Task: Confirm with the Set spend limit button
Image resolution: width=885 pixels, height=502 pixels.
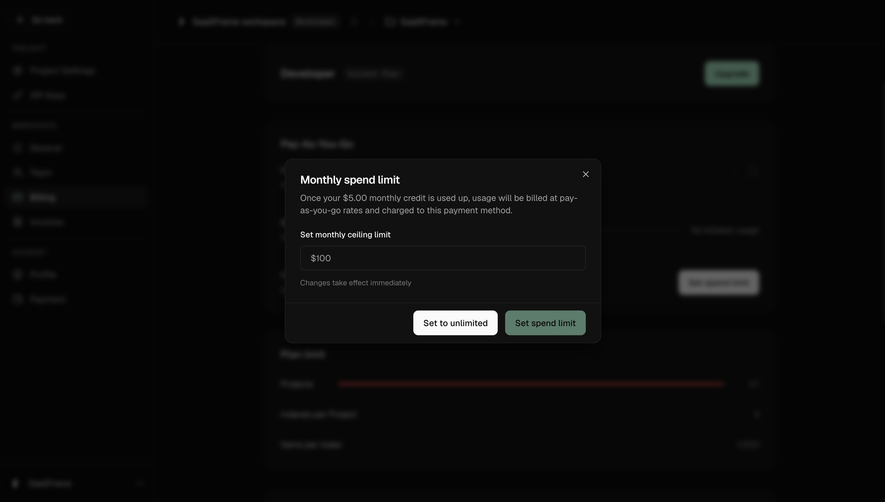Action: [x=545, y=323]
